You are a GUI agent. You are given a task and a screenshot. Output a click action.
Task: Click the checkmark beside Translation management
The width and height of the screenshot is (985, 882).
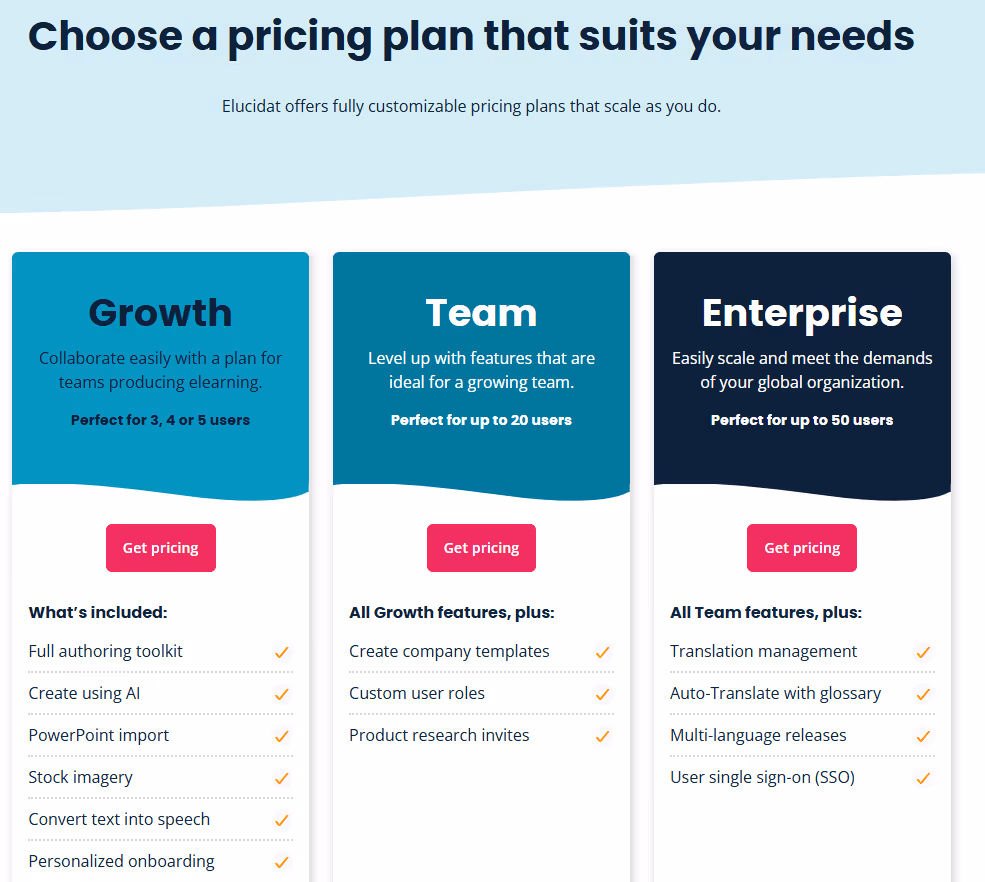[x=923, y=651]
